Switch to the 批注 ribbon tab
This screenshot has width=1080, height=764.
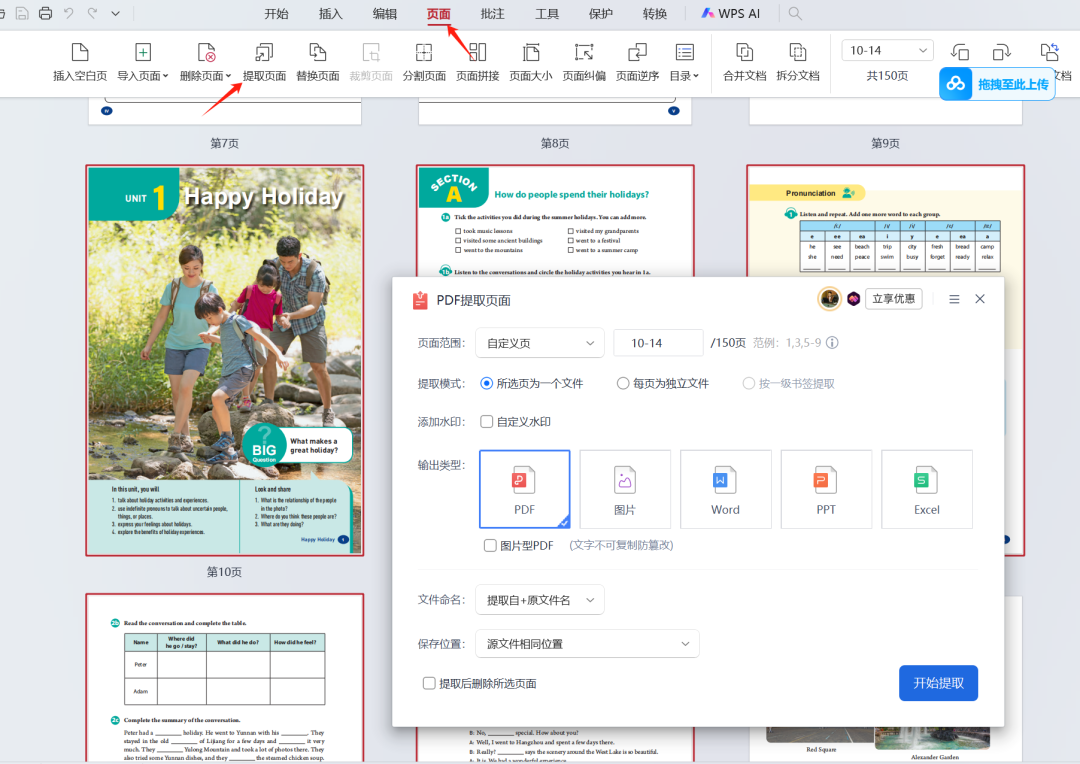tap(495, 13)
